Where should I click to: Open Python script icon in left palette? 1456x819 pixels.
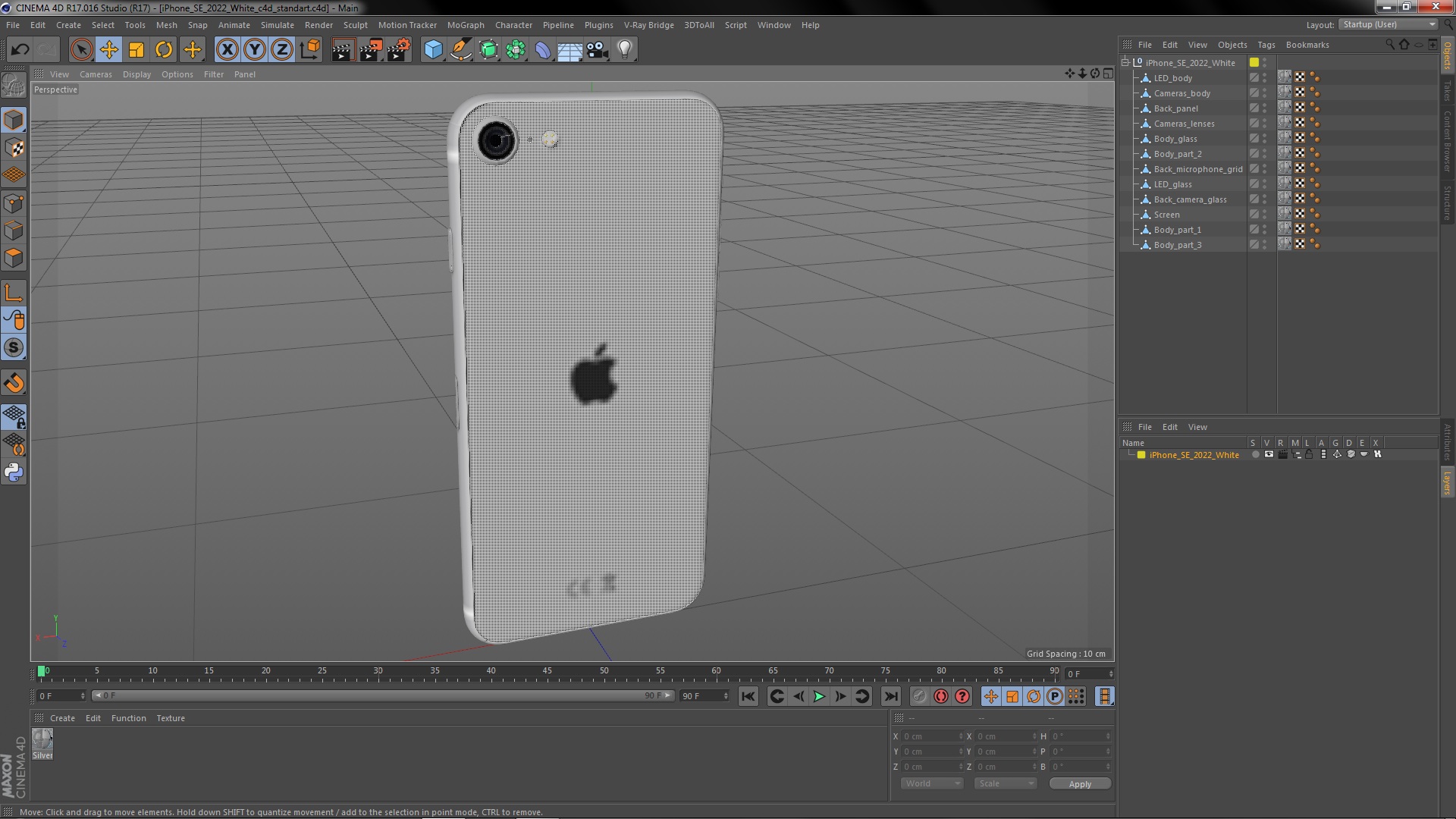click(x=14, y=472)
